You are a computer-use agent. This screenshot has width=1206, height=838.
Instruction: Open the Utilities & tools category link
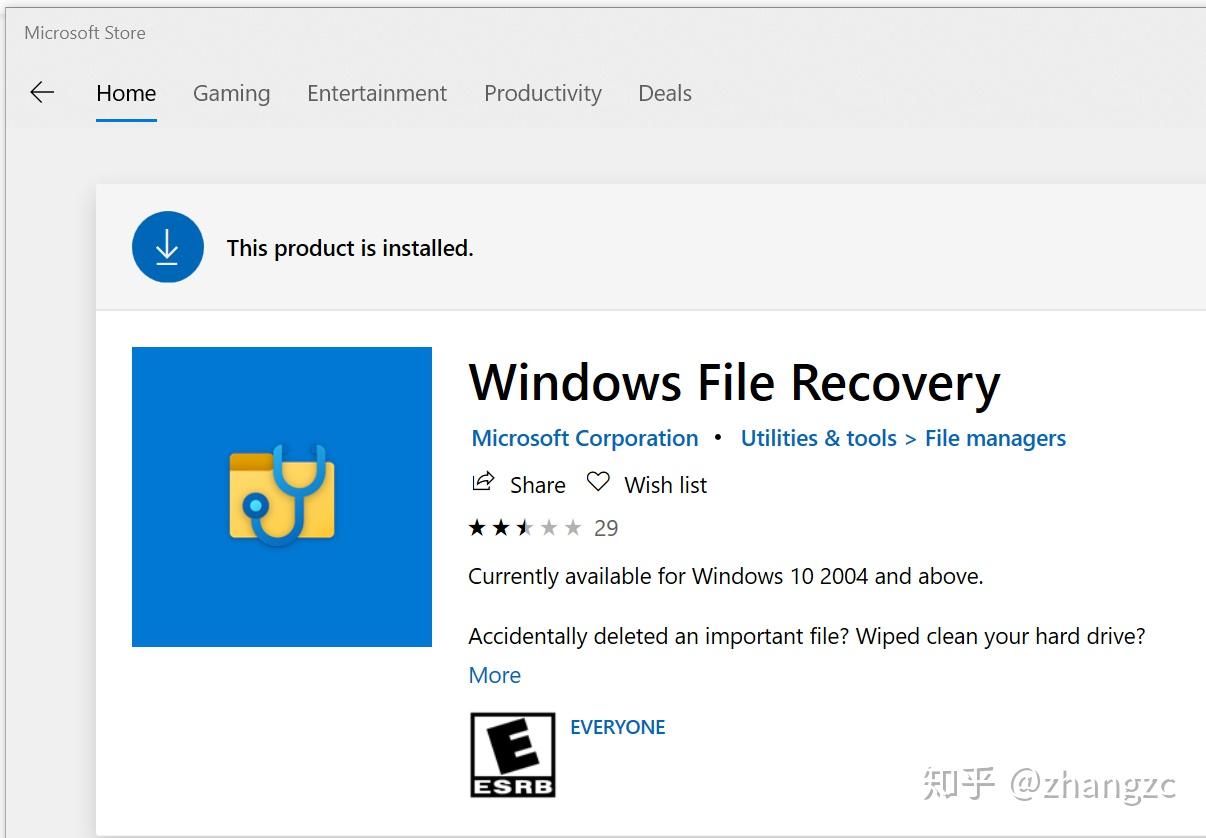pos(818,438)
